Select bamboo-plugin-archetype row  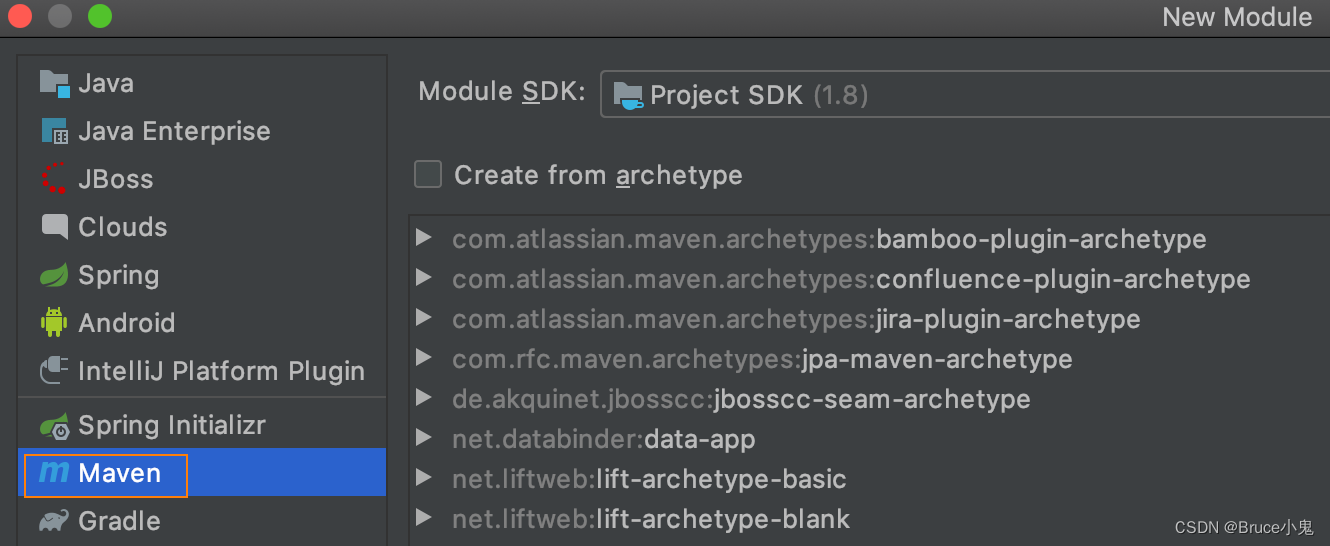(x=869, y=239)
